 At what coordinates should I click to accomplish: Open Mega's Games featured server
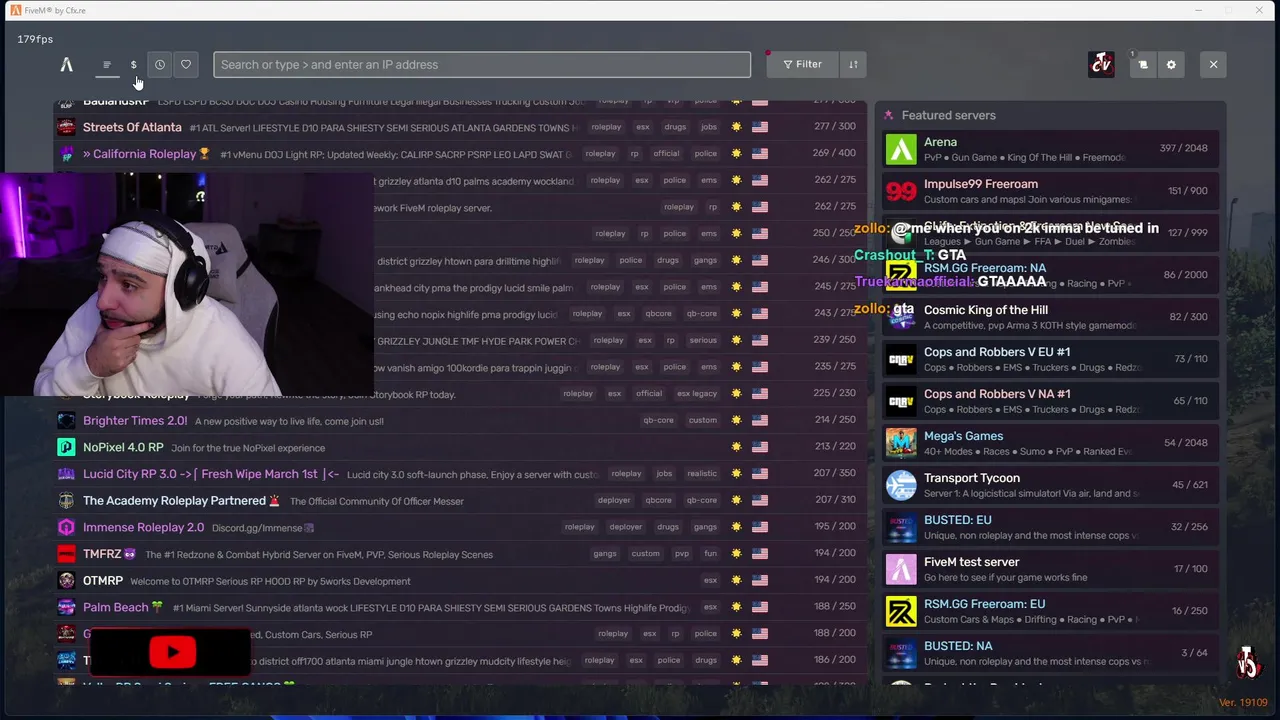pos(1050,443)
